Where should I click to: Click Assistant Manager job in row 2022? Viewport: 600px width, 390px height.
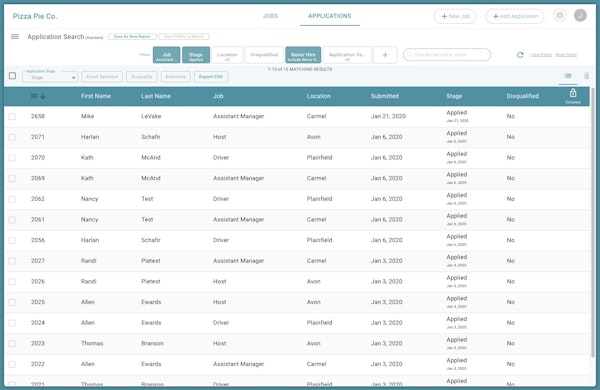238,364
